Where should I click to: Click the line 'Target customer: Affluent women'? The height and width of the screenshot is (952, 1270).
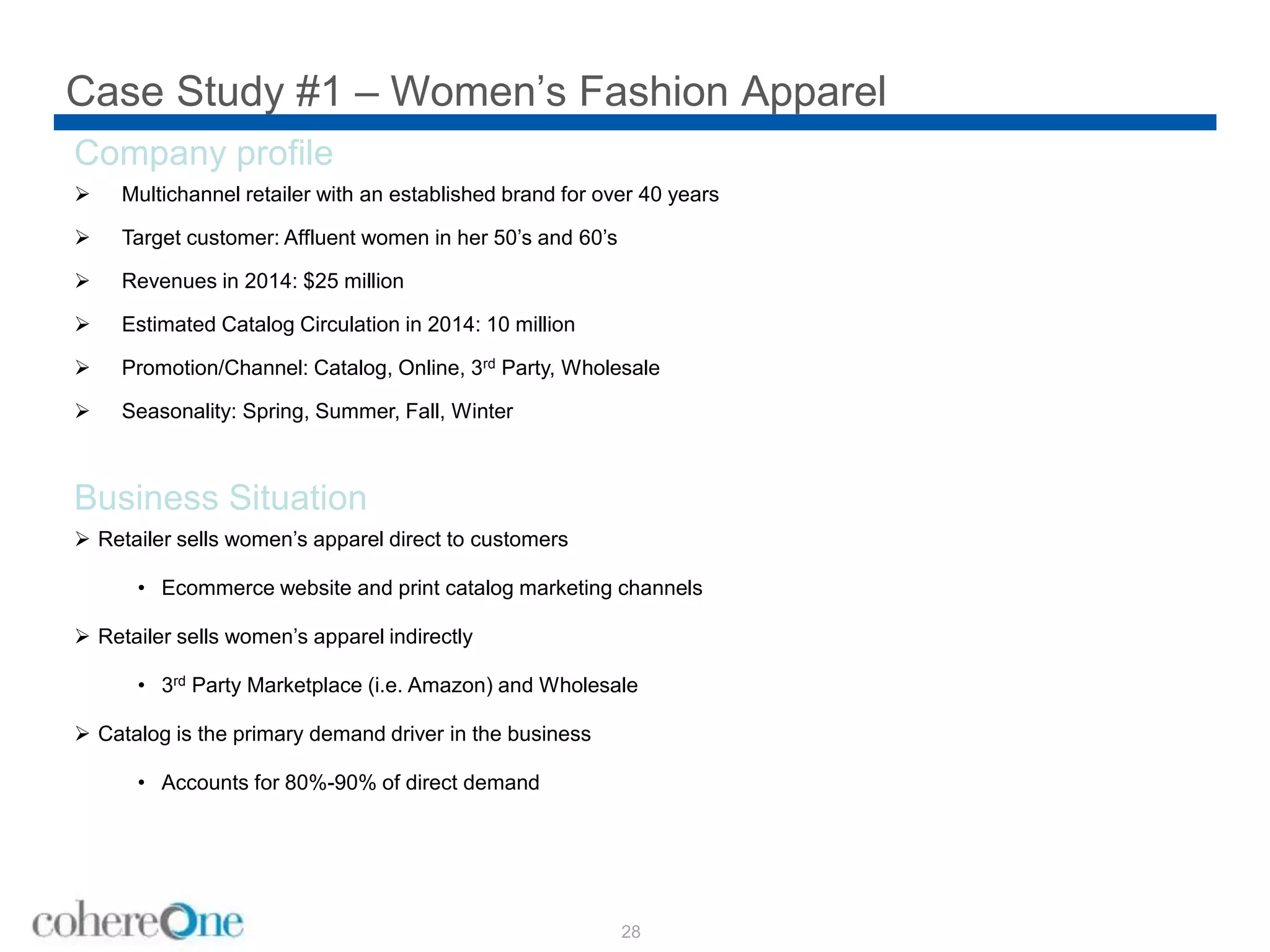coord(369,238)
